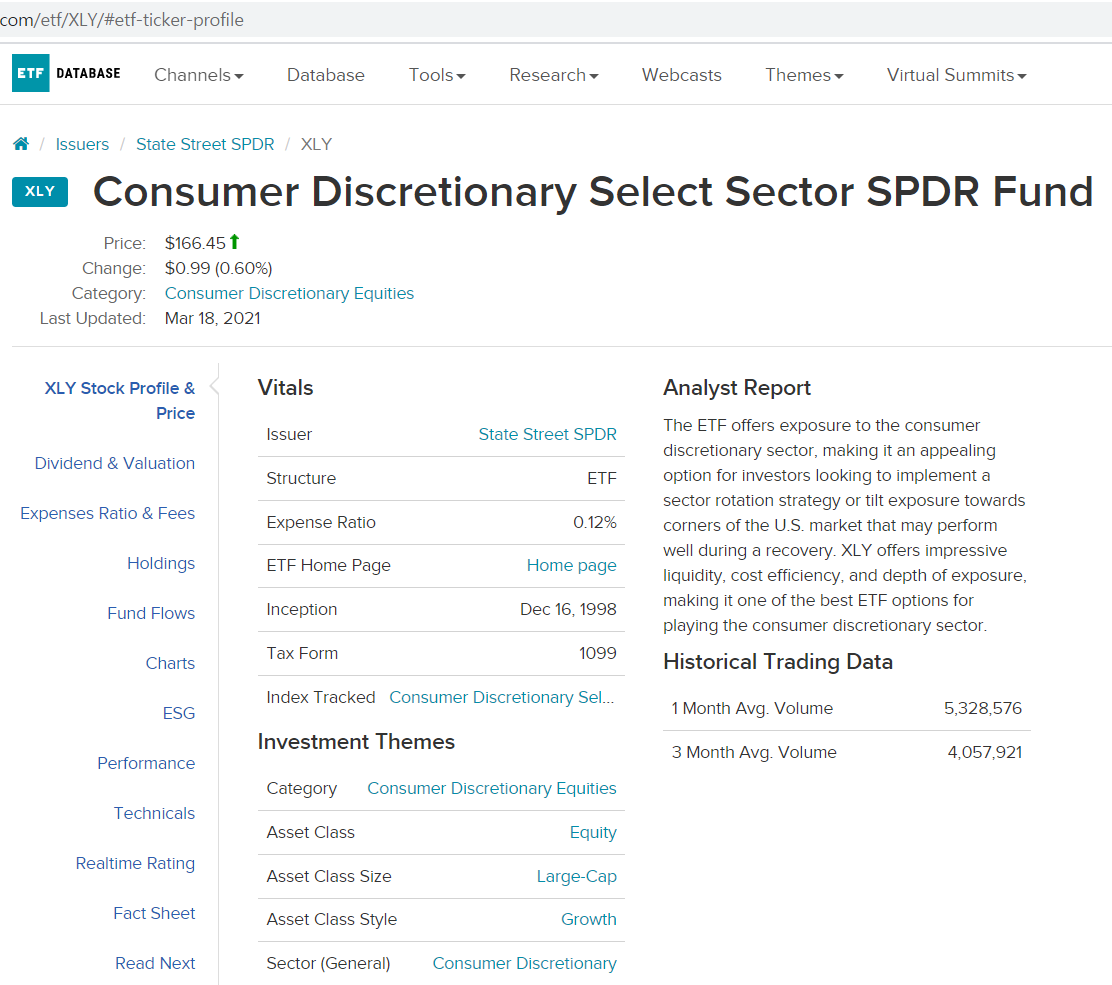Click the home icon in breadcrumb
Screen dimensions: 1112x985
(x=21, y=144)
